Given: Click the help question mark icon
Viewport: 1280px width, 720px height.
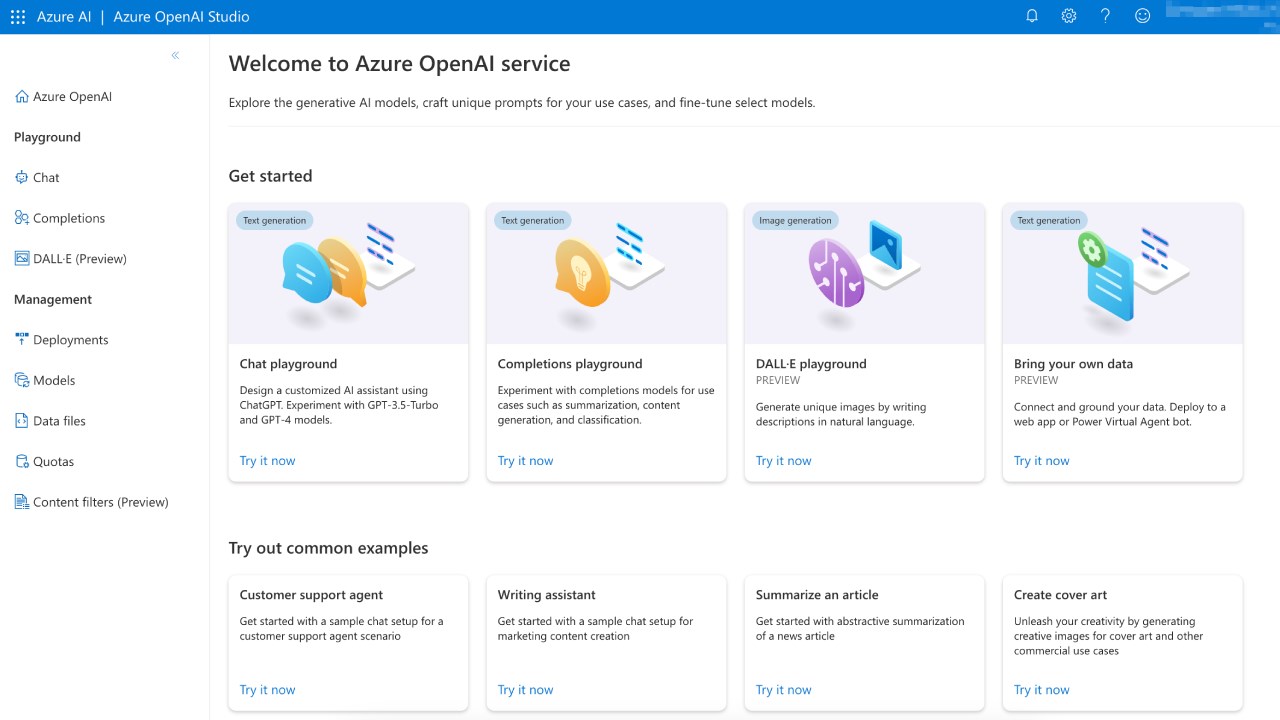Looking at the screenshot, I should (1105, 17).
